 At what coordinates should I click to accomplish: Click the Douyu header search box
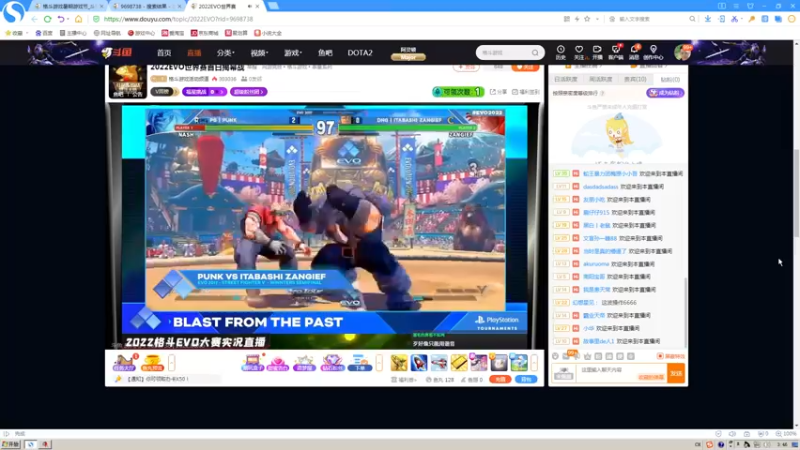tap(510, 53)
